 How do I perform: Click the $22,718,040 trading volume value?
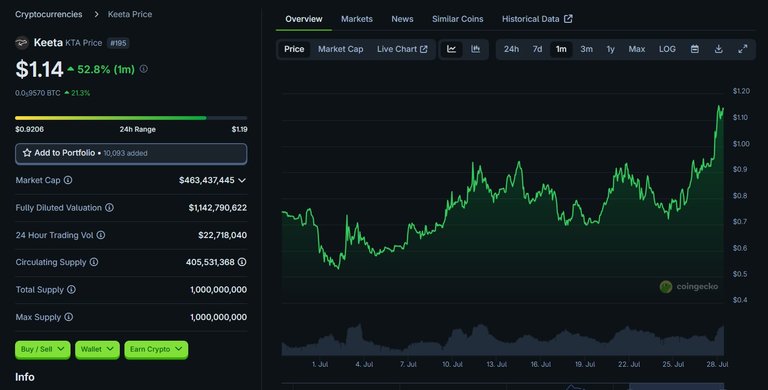click(222, 235)
